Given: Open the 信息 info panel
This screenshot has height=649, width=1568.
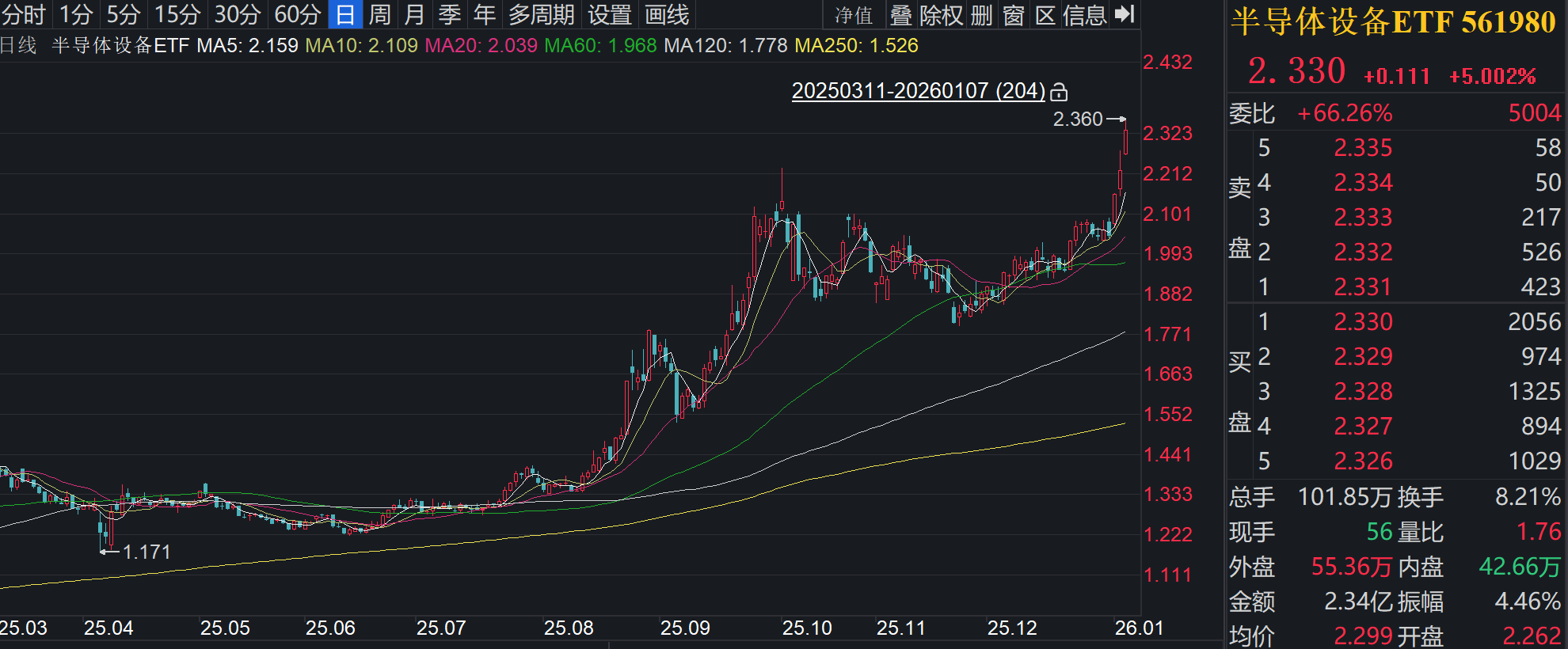Looking at the screenshot, I should point(1084,15).
